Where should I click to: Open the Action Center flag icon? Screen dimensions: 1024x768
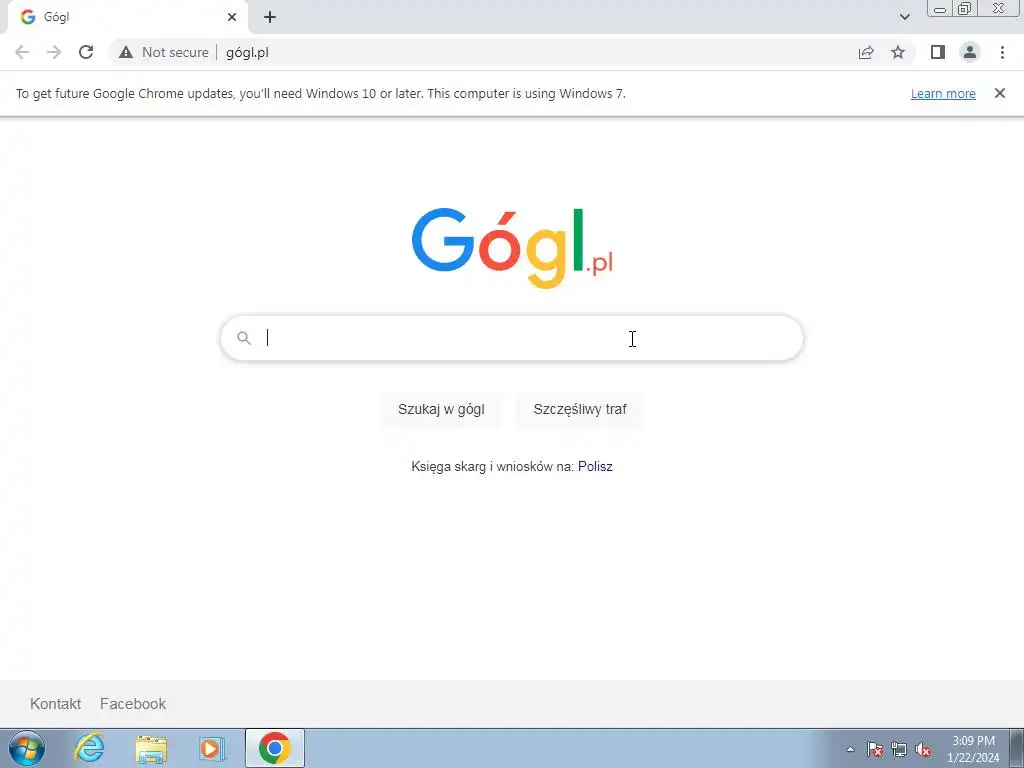click(x=875, y=749)
